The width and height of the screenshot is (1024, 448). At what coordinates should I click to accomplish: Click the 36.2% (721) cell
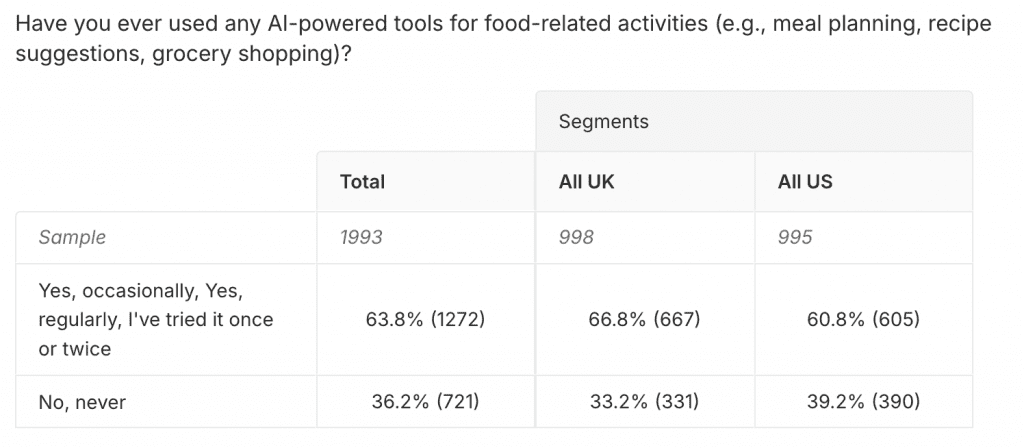(x=426, y=403)
